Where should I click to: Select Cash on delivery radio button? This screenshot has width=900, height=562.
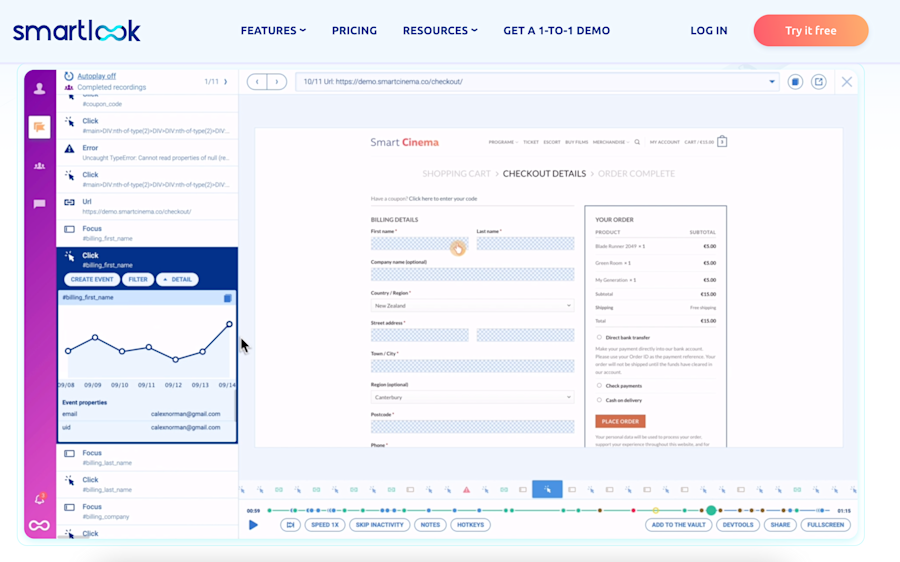599,400
